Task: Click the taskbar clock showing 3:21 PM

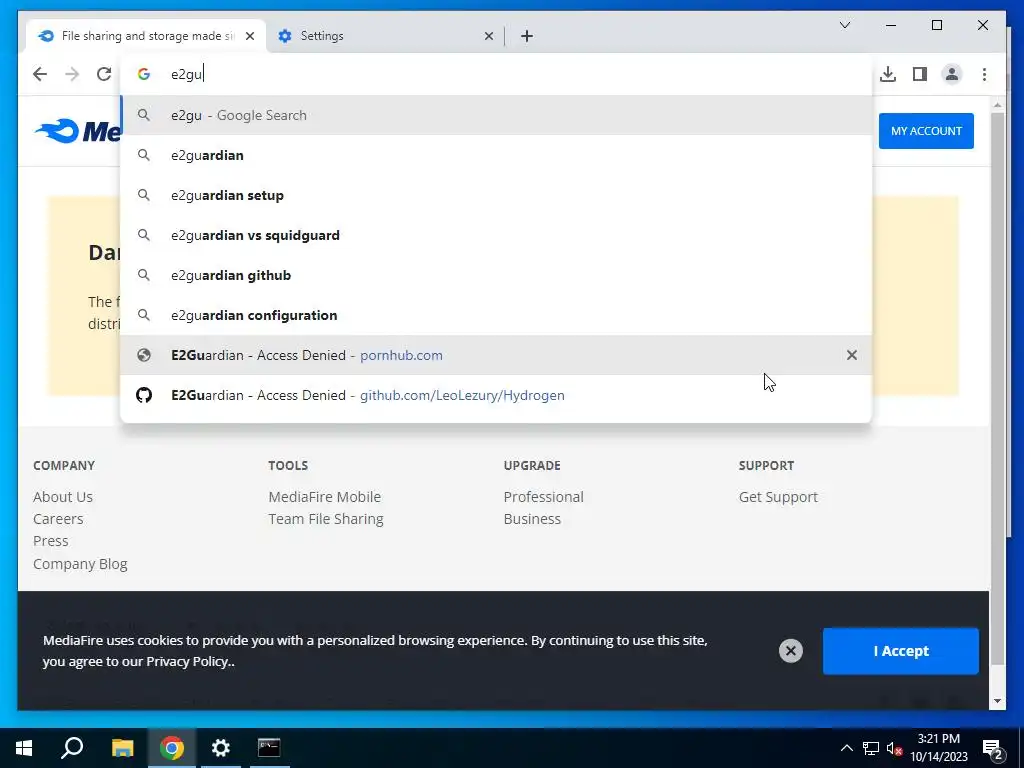Action: point(938,748)
